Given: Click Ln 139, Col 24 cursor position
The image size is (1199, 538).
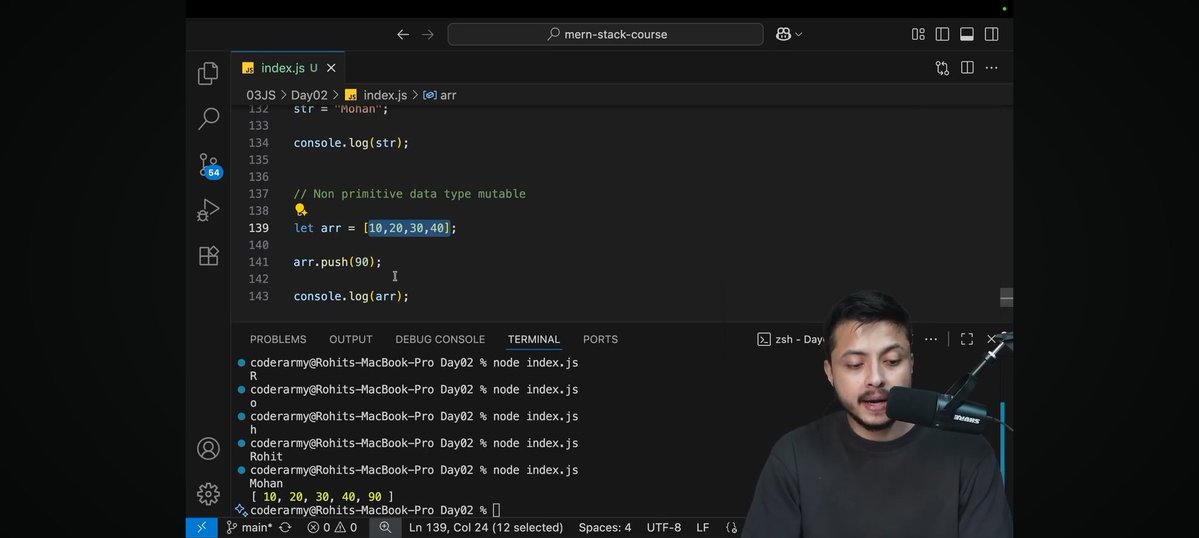Looking at the screenshot, I should point(486,527).
